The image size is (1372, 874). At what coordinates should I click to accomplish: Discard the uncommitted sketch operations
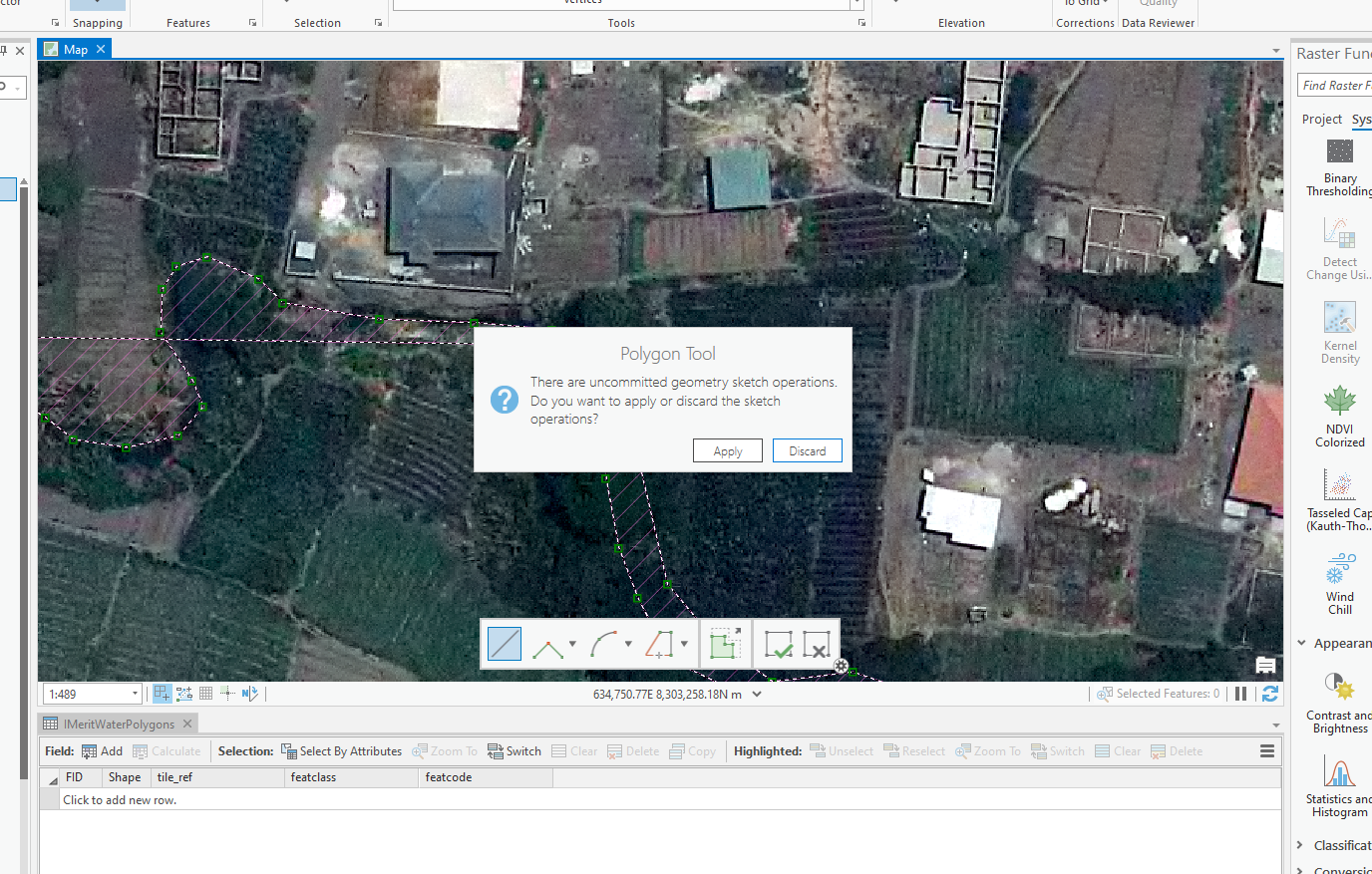(x=808, y=451)
